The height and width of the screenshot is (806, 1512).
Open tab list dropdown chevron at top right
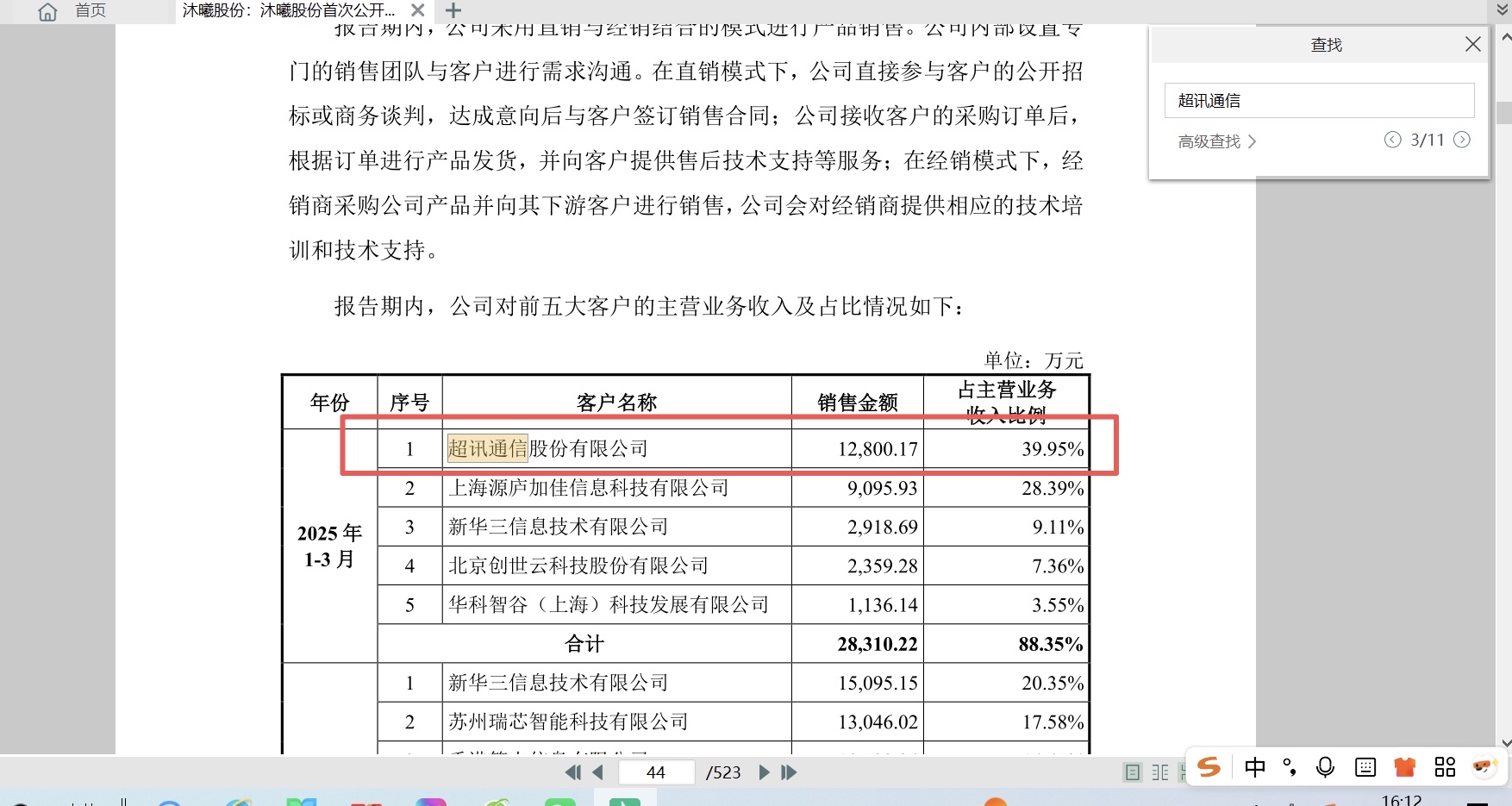click(1503, 10)
